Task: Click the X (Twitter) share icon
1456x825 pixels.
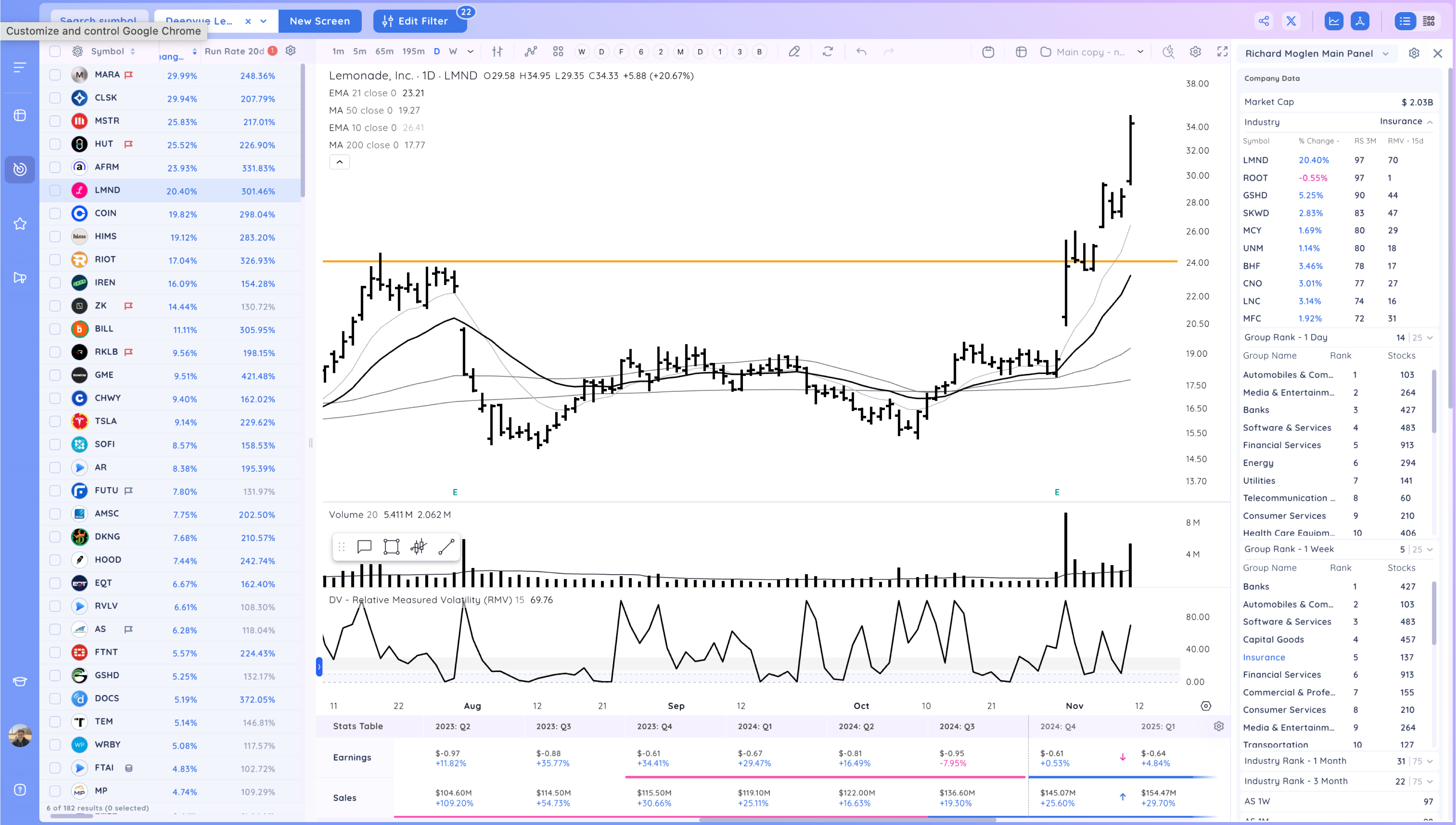Action: pos(1291,21)
